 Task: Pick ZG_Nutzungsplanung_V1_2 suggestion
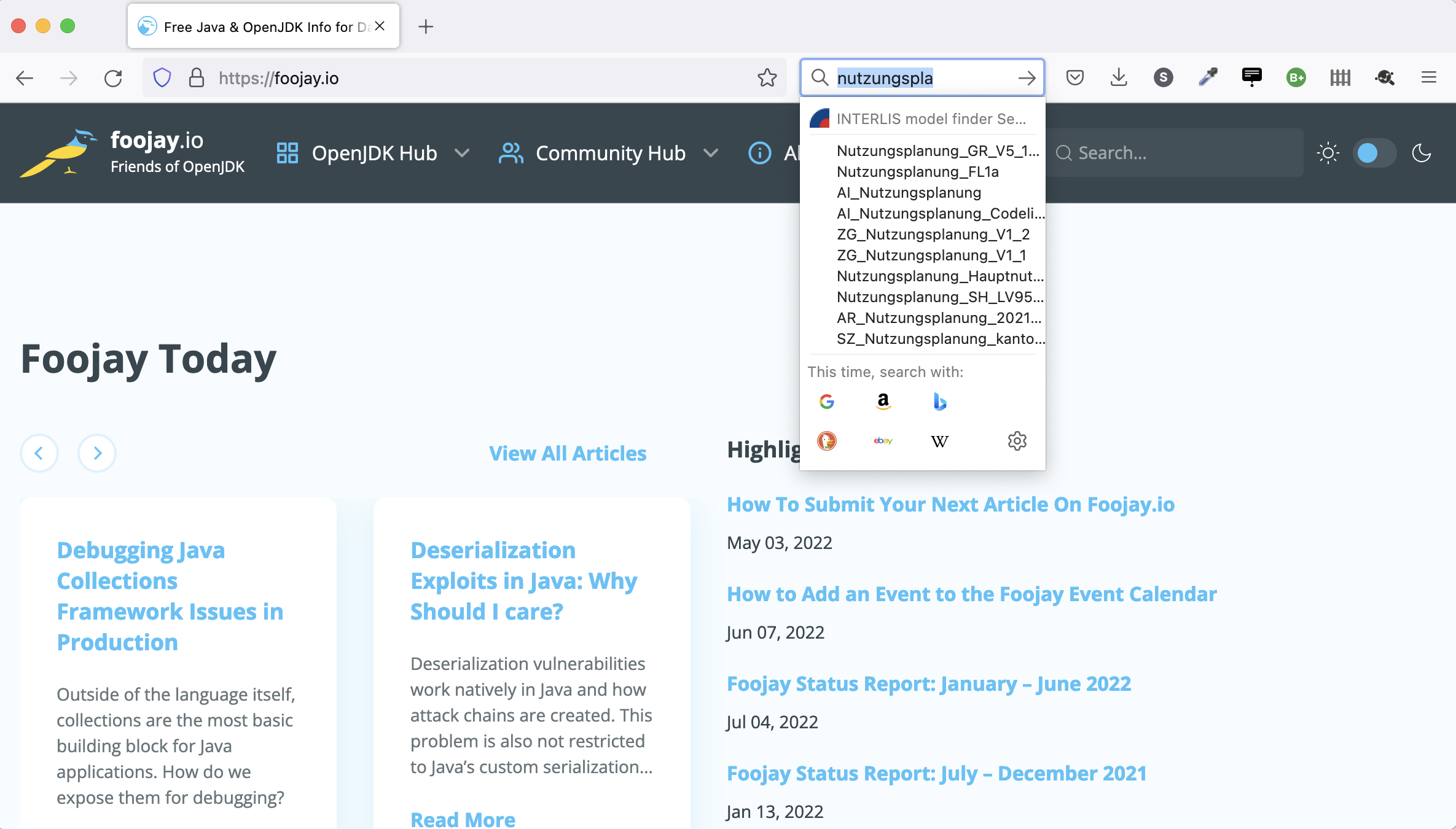pos(923,235)
